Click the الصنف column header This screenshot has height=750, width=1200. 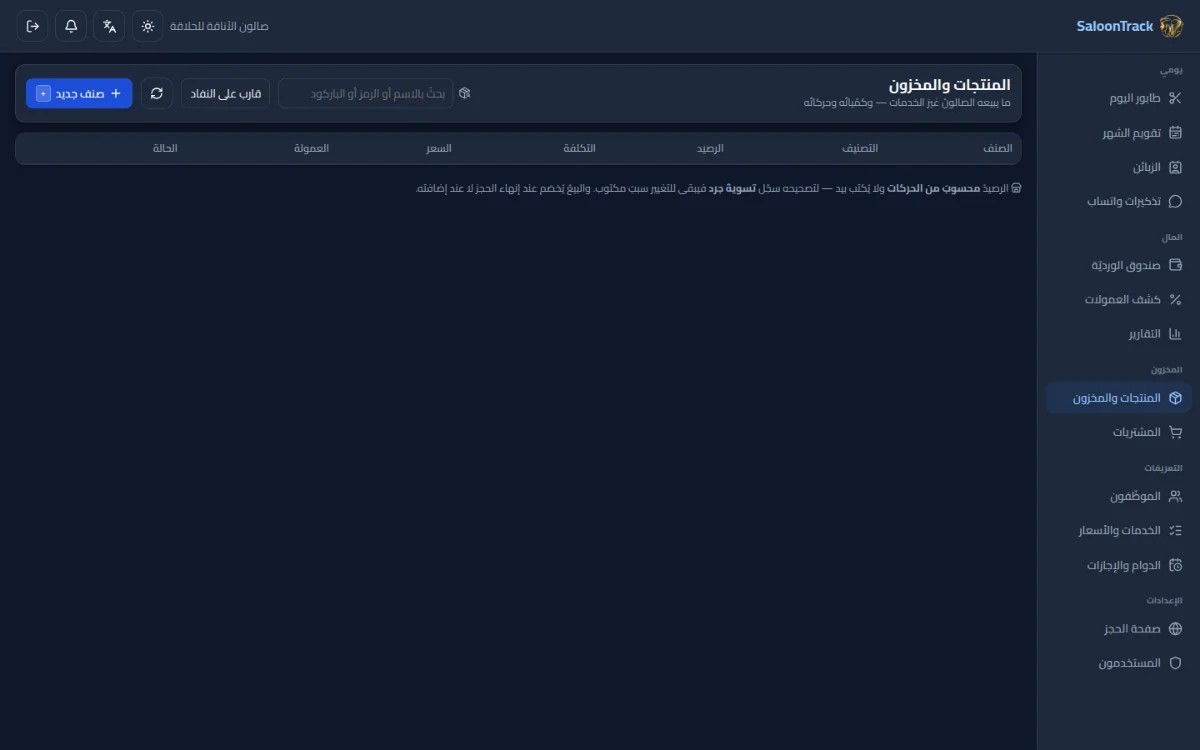point(997,148)
